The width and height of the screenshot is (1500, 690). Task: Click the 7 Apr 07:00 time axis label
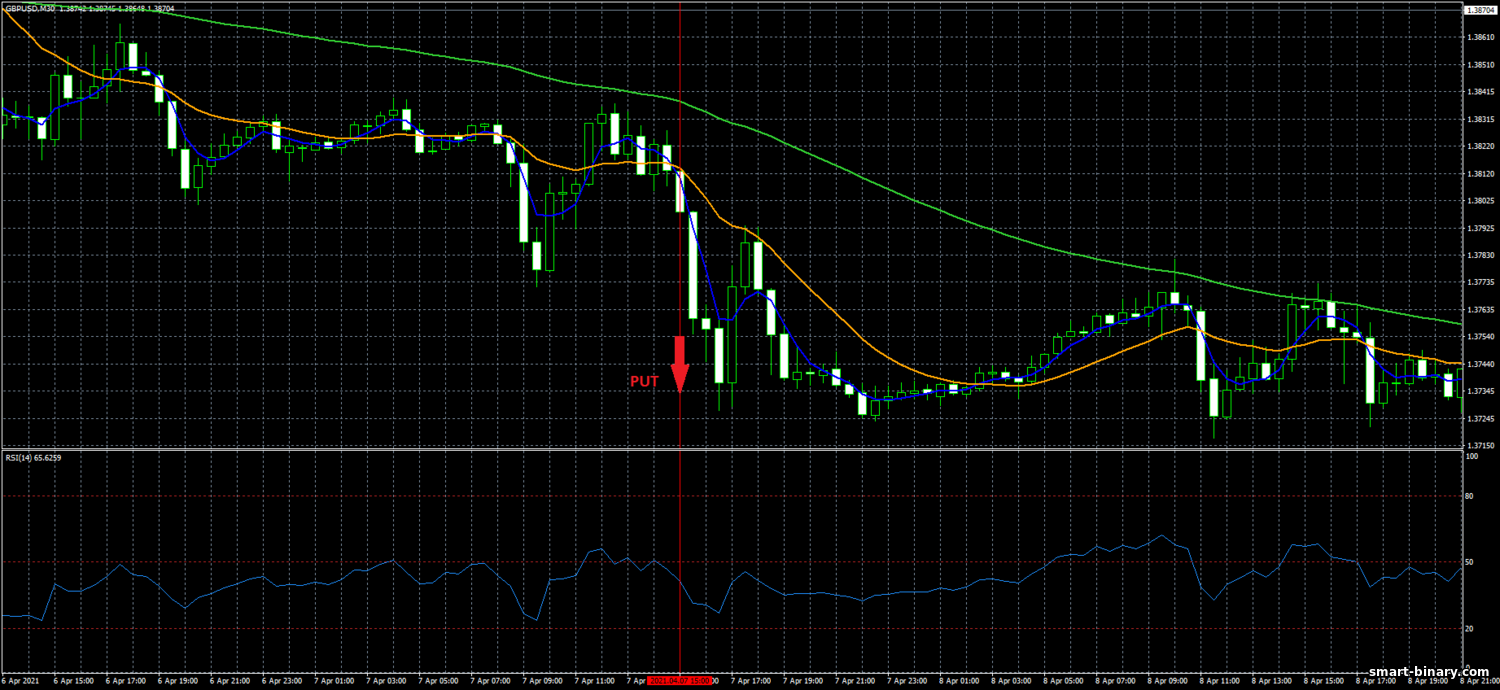(491, 680)
